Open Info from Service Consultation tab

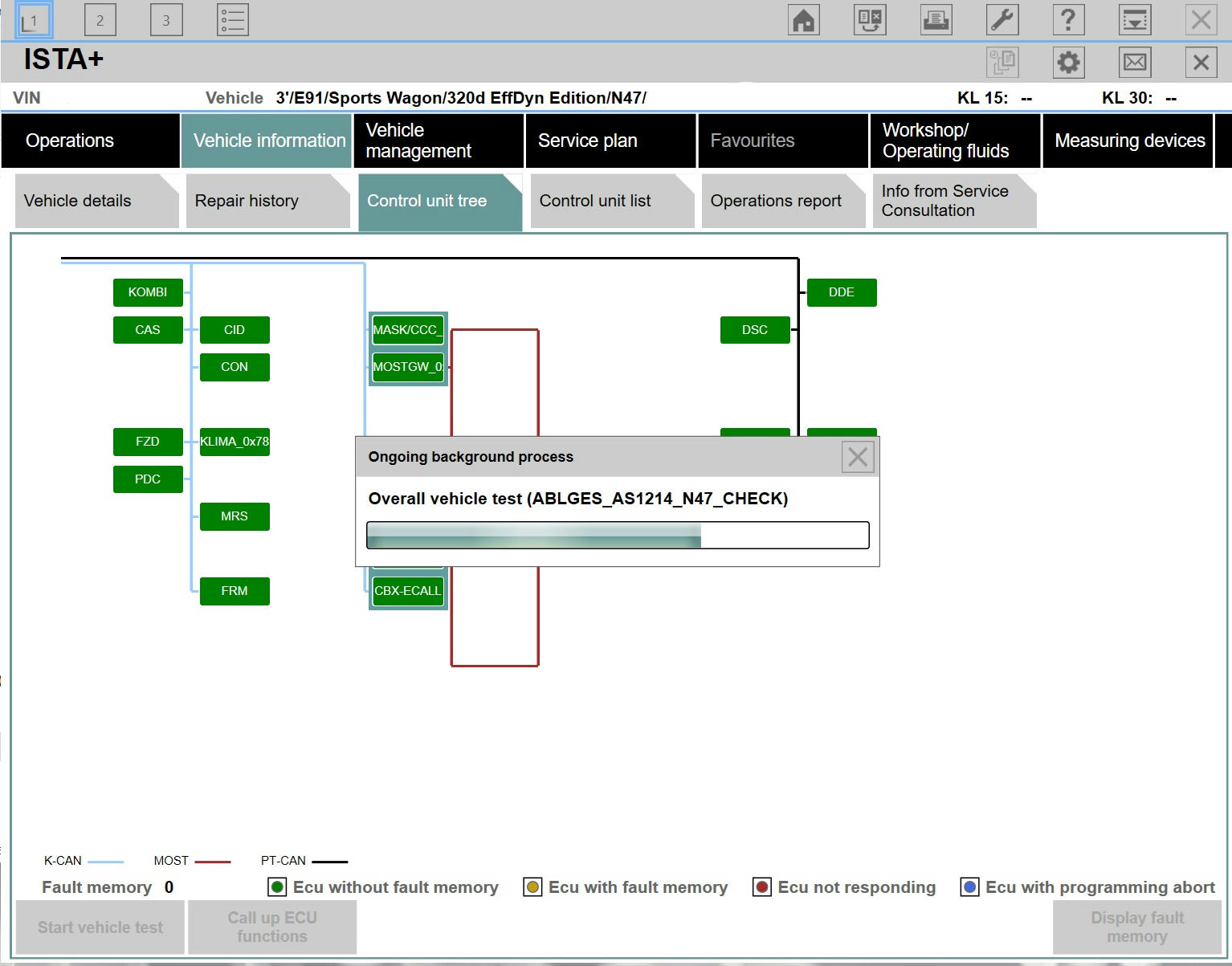[955, 201]
